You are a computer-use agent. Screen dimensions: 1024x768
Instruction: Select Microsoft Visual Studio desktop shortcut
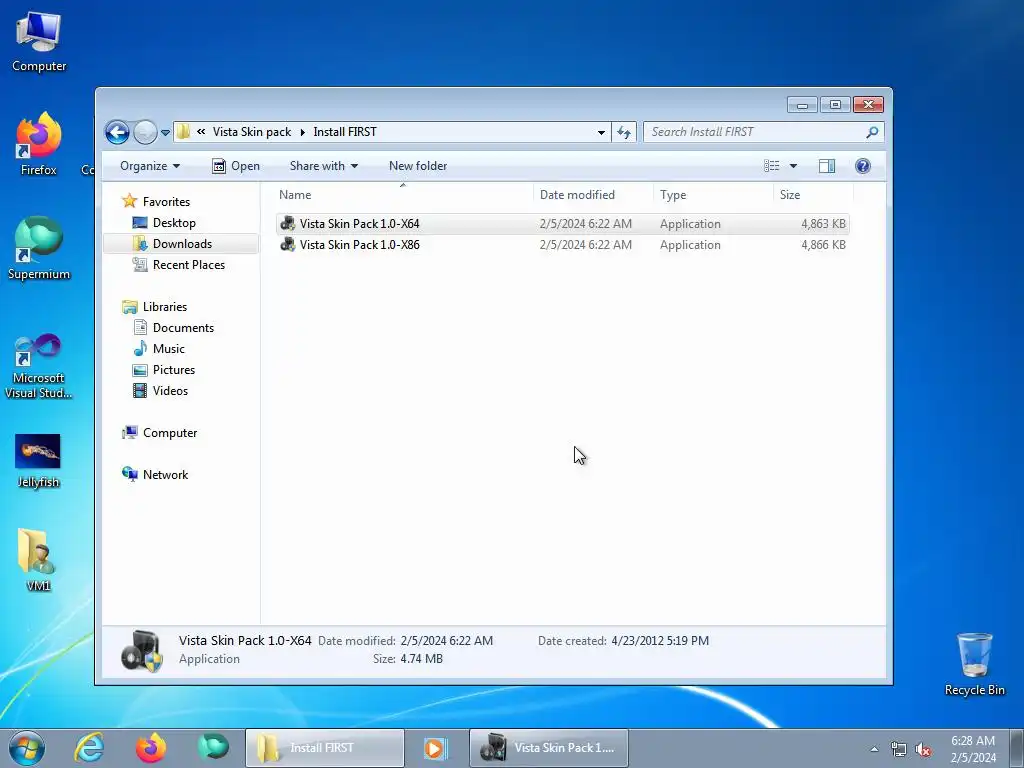39,366
